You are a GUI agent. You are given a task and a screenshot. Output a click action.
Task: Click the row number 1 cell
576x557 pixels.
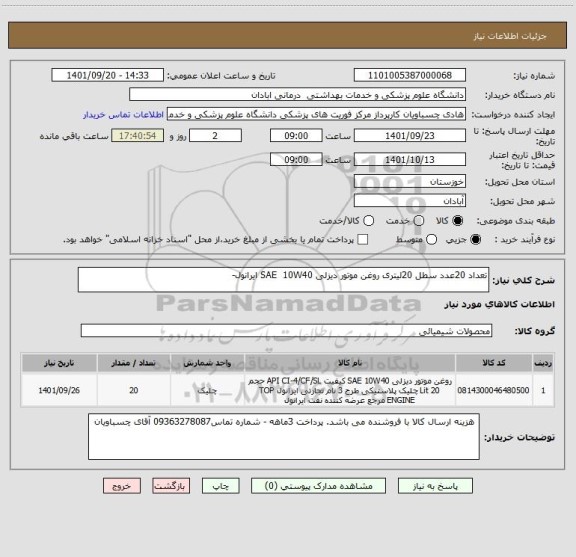tap(543, 390)
